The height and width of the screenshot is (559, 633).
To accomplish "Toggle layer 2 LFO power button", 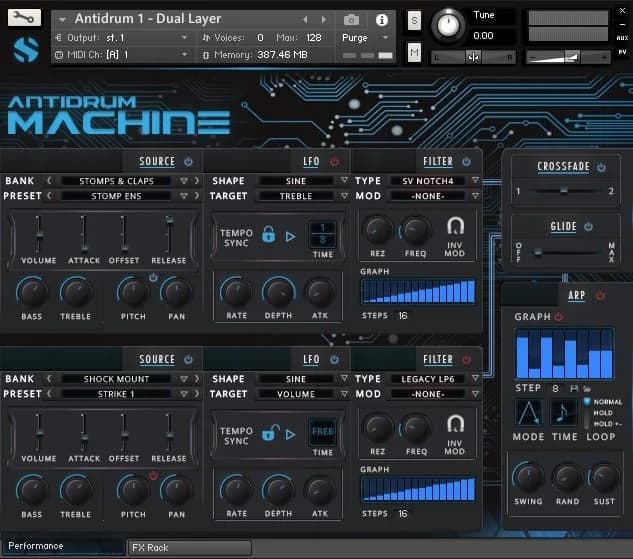I will pyautogui.click(x=334, y=360).
